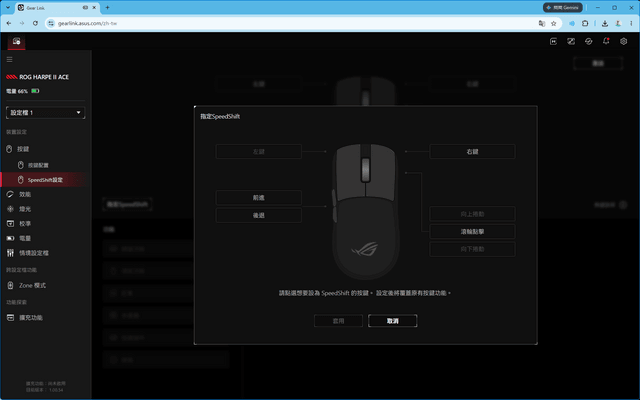Click the dimmed 向下捲動 option
The width and height of the screenshot is (640, 400).
click(472, 249)
